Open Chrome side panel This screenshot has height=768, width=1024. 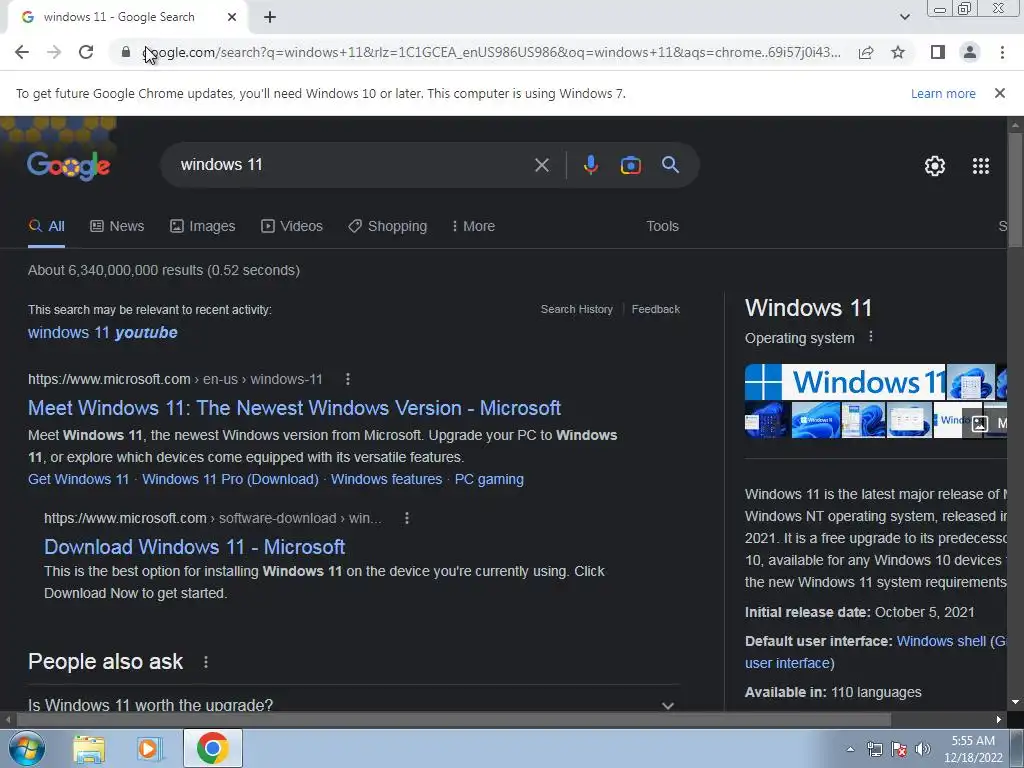coord(938,52)
